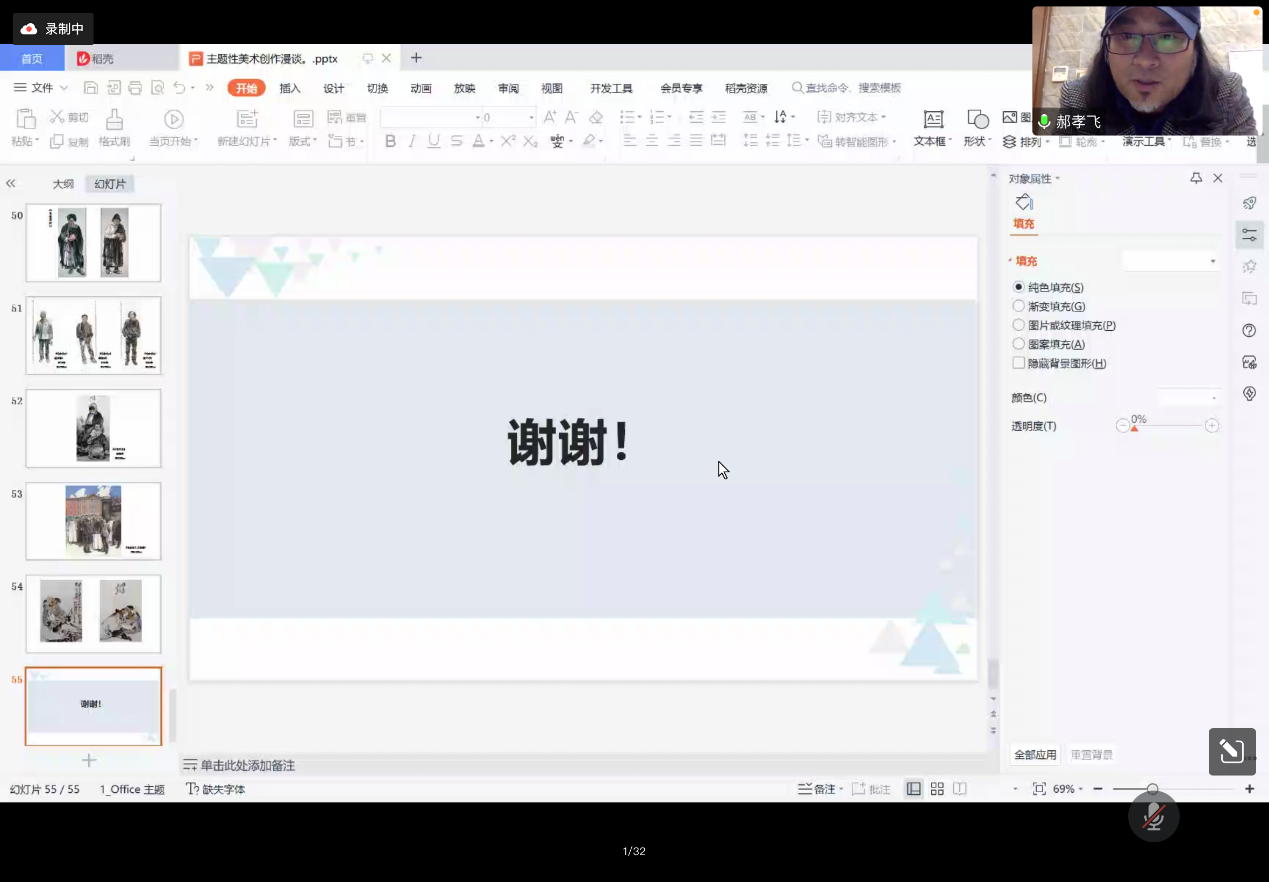Open the fill preset dropdown
1269x882 pixels.
1171,261
